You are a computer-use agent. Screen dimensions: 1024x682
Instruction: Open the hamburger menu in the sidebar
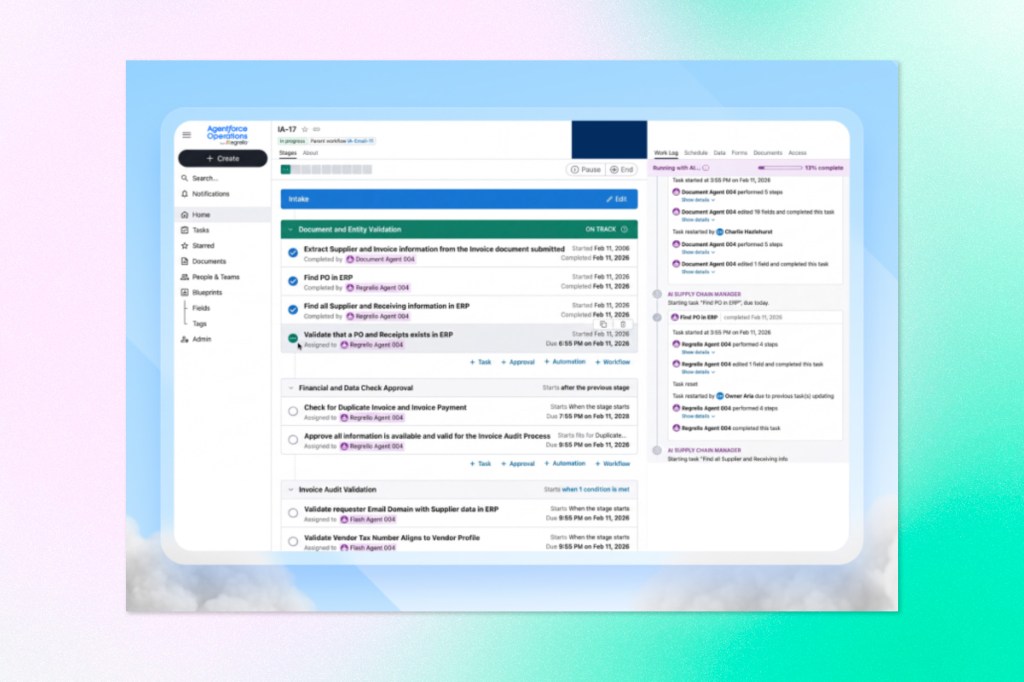point(187,135)
